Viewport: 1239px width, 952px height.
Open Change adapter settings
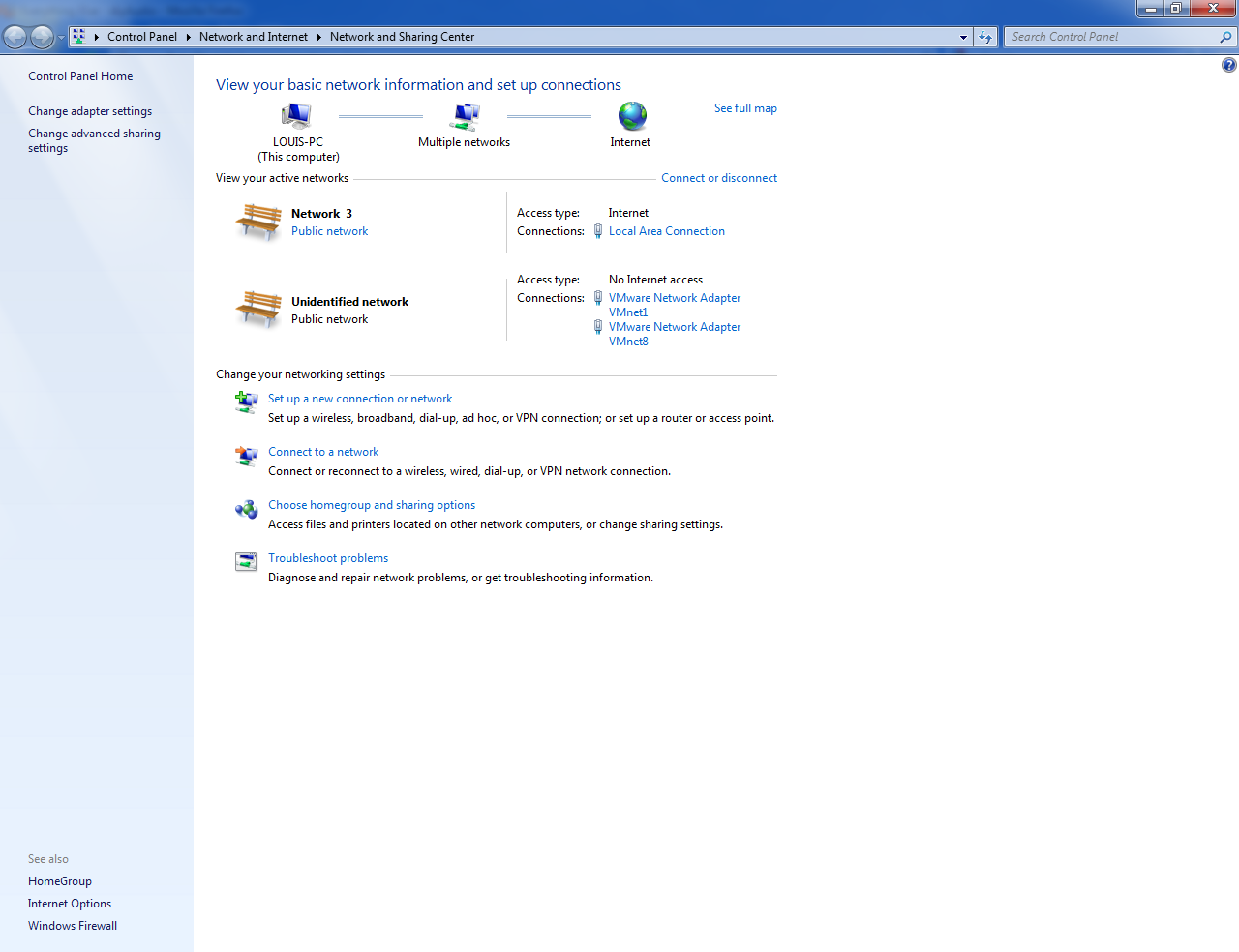(x=90, y=111)
